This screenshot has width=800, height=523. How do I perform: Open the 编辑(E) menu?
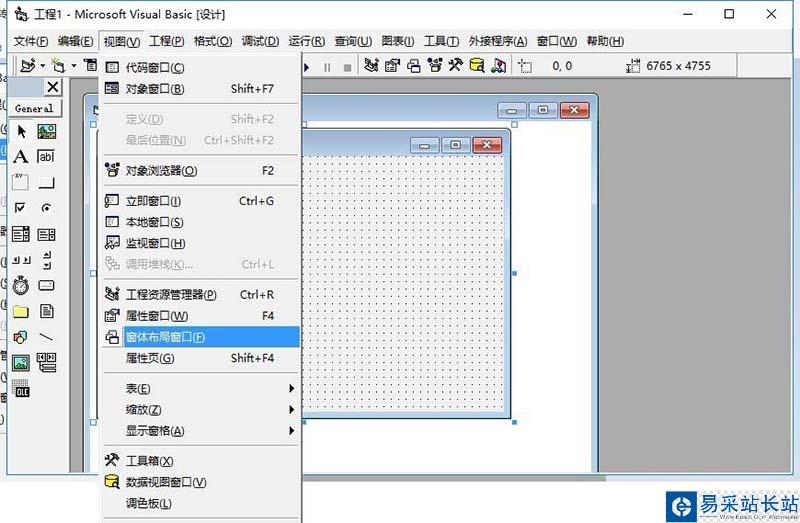pyautogui.click(x=76, y=41)
